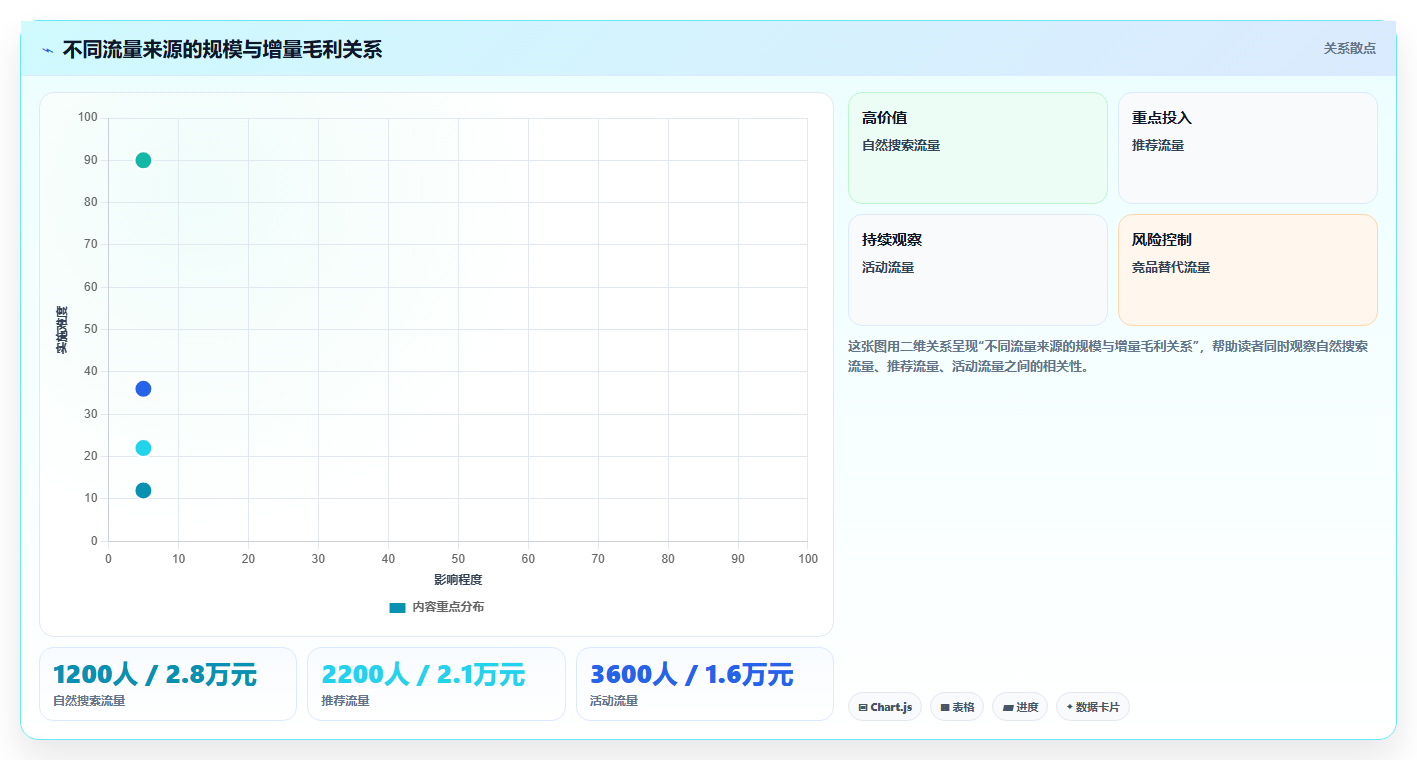Click the 推荐流量 label under 2200人
This screenshot has height=760, width=1417.
pos(345,701)
